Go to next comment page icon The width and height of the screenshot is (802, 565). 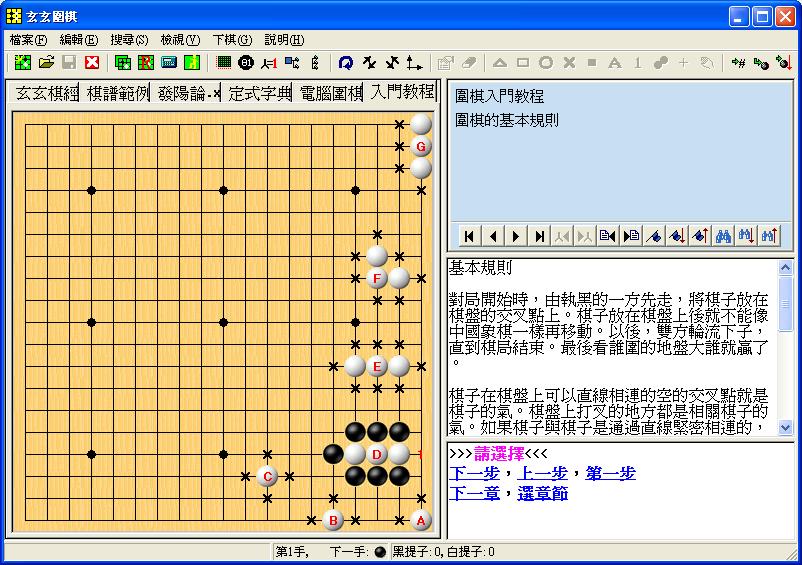(x=631, y=236)
